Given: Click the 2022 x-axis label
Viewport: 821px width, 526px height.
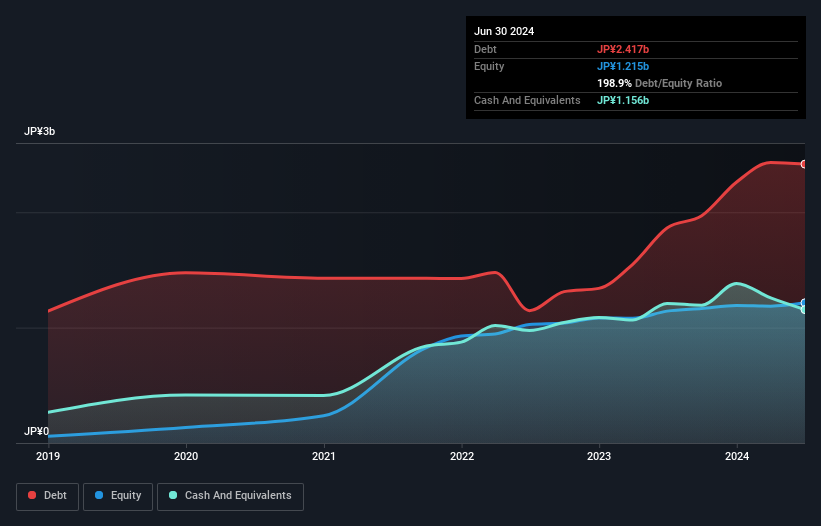Looking at the screenshot, I should 462,456.
